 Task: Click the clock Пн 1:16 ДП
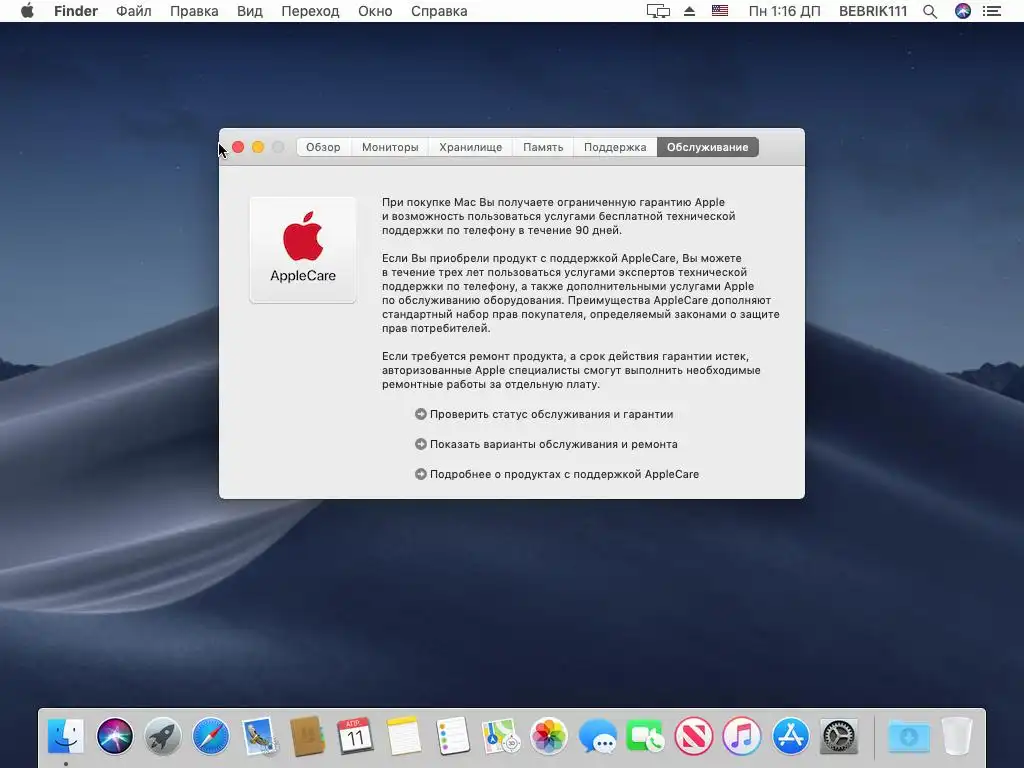pyautogui.click(x=784, y=11)
